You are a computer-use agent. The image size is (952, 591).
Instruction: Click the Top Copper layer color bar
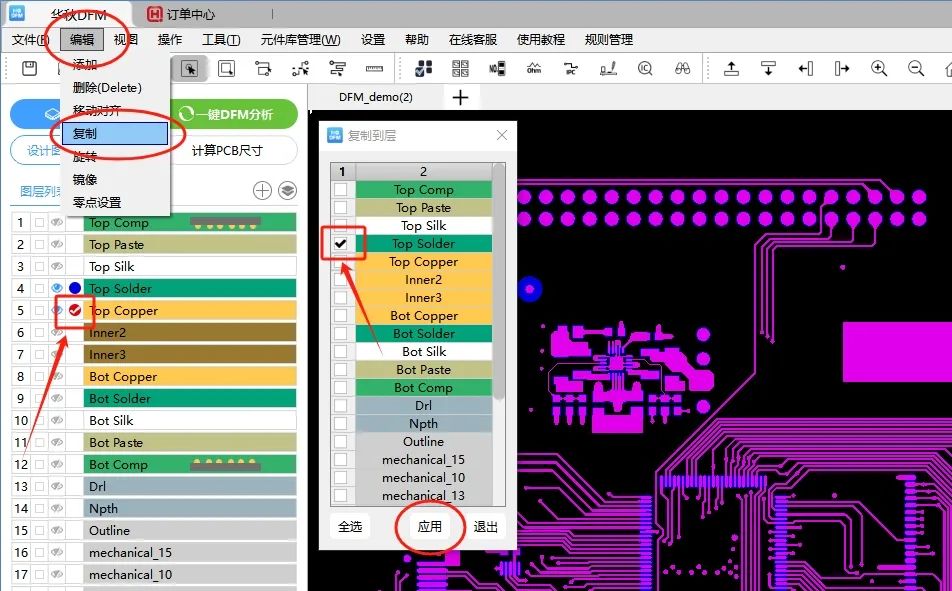189,310
